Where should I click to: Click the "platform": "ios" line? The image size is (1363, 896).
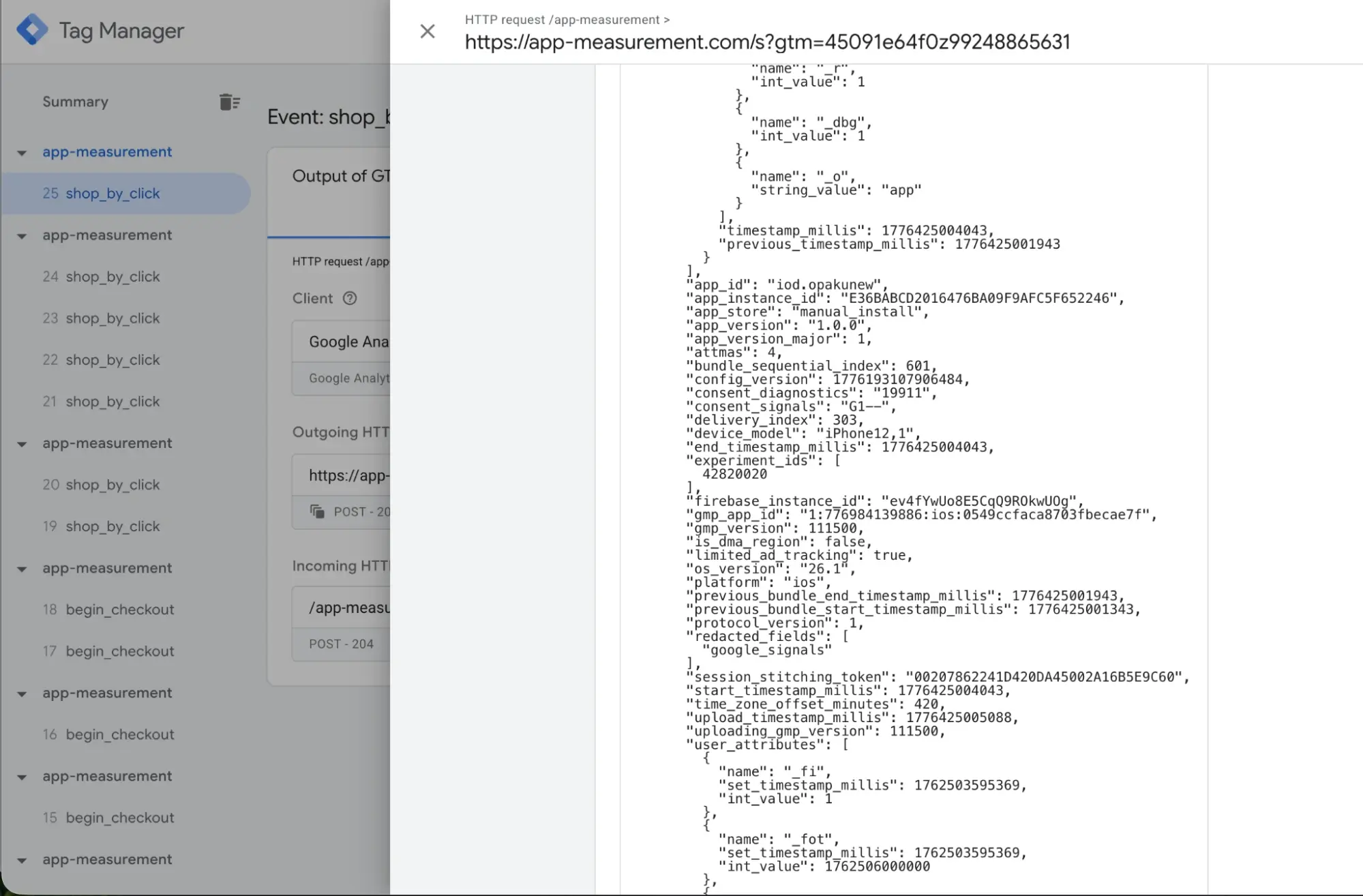point(758,582)
